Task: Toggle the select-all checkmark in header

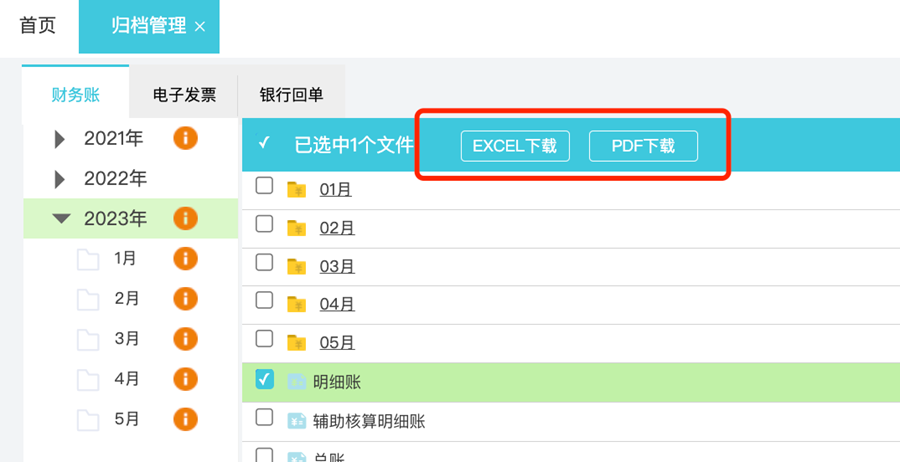Action: pos(265,144)
